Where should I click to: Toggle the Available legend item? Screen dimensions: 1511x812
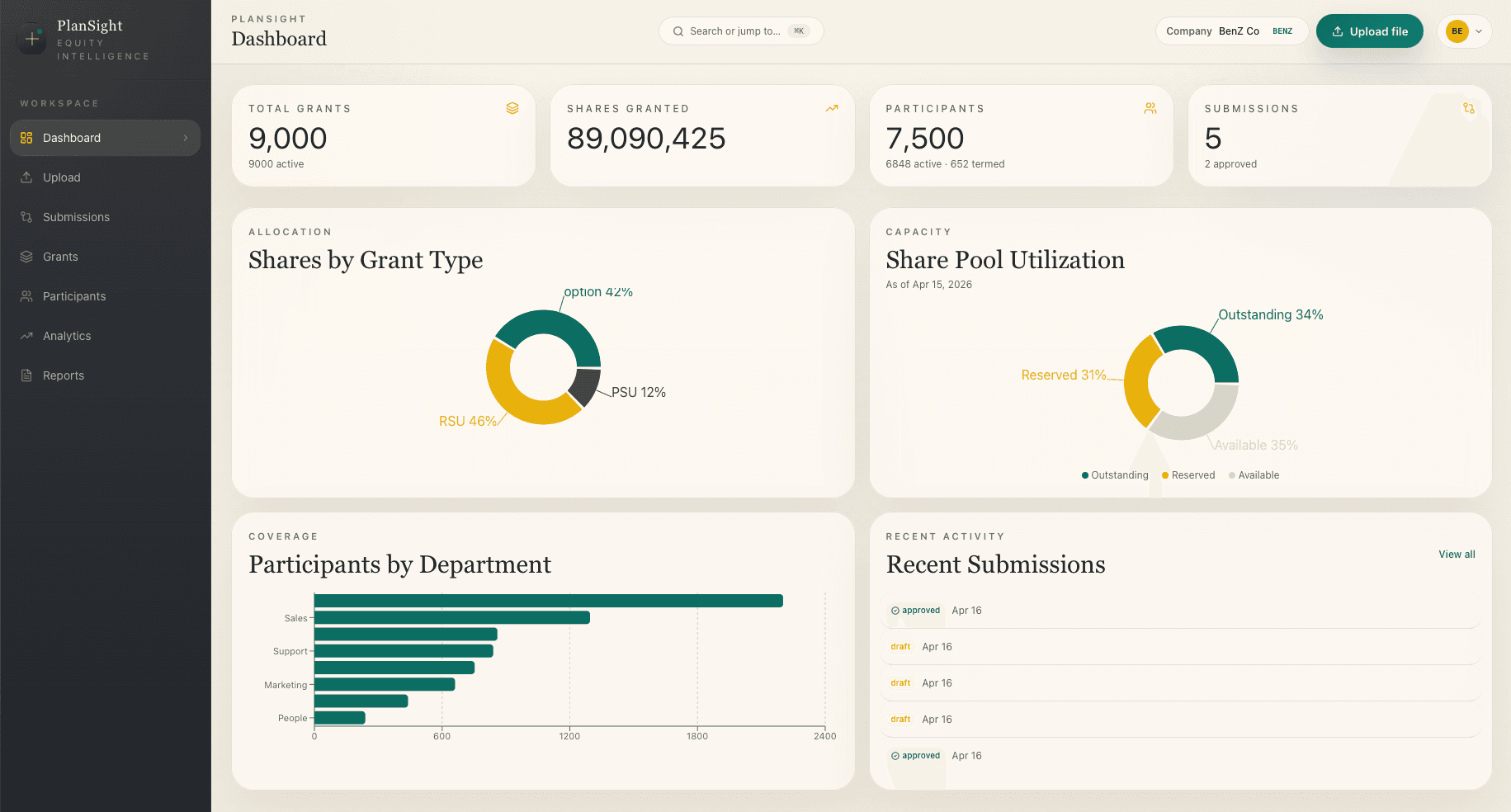1254,474
